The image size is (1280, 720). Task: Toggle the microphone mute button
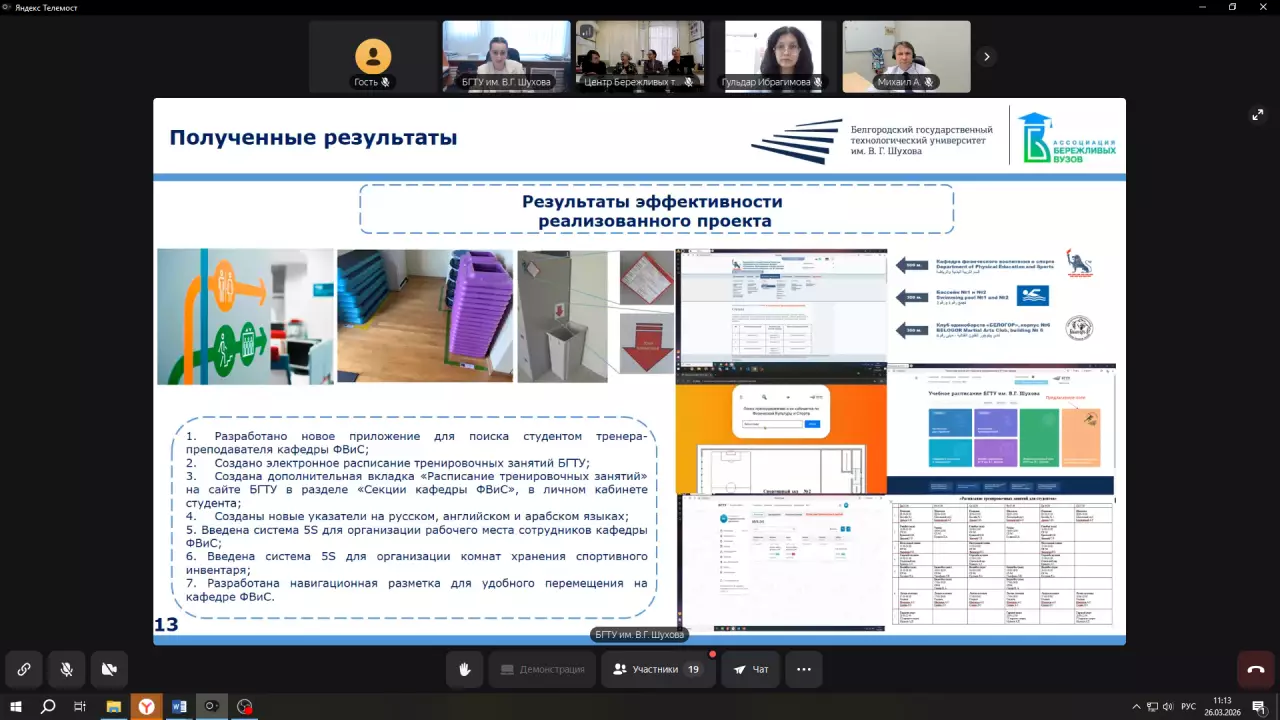pos(67,669)
